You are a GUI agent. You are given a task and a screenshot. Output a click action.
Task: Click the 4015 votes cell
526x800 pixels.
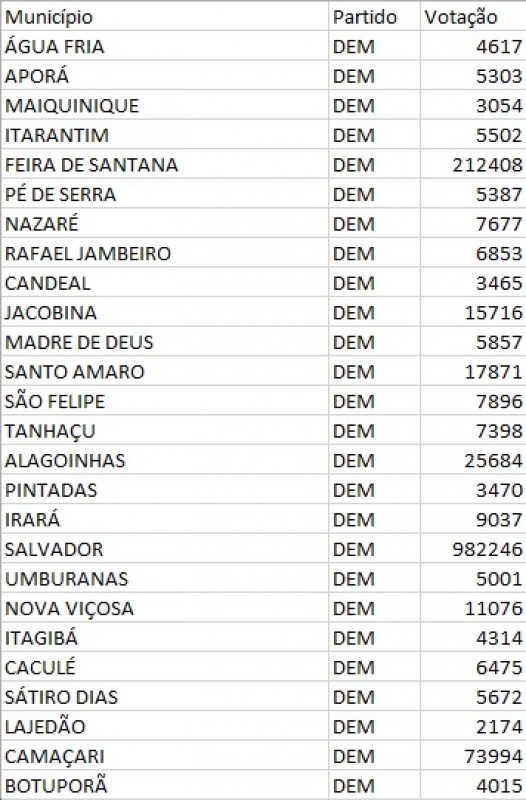[473, 785]
